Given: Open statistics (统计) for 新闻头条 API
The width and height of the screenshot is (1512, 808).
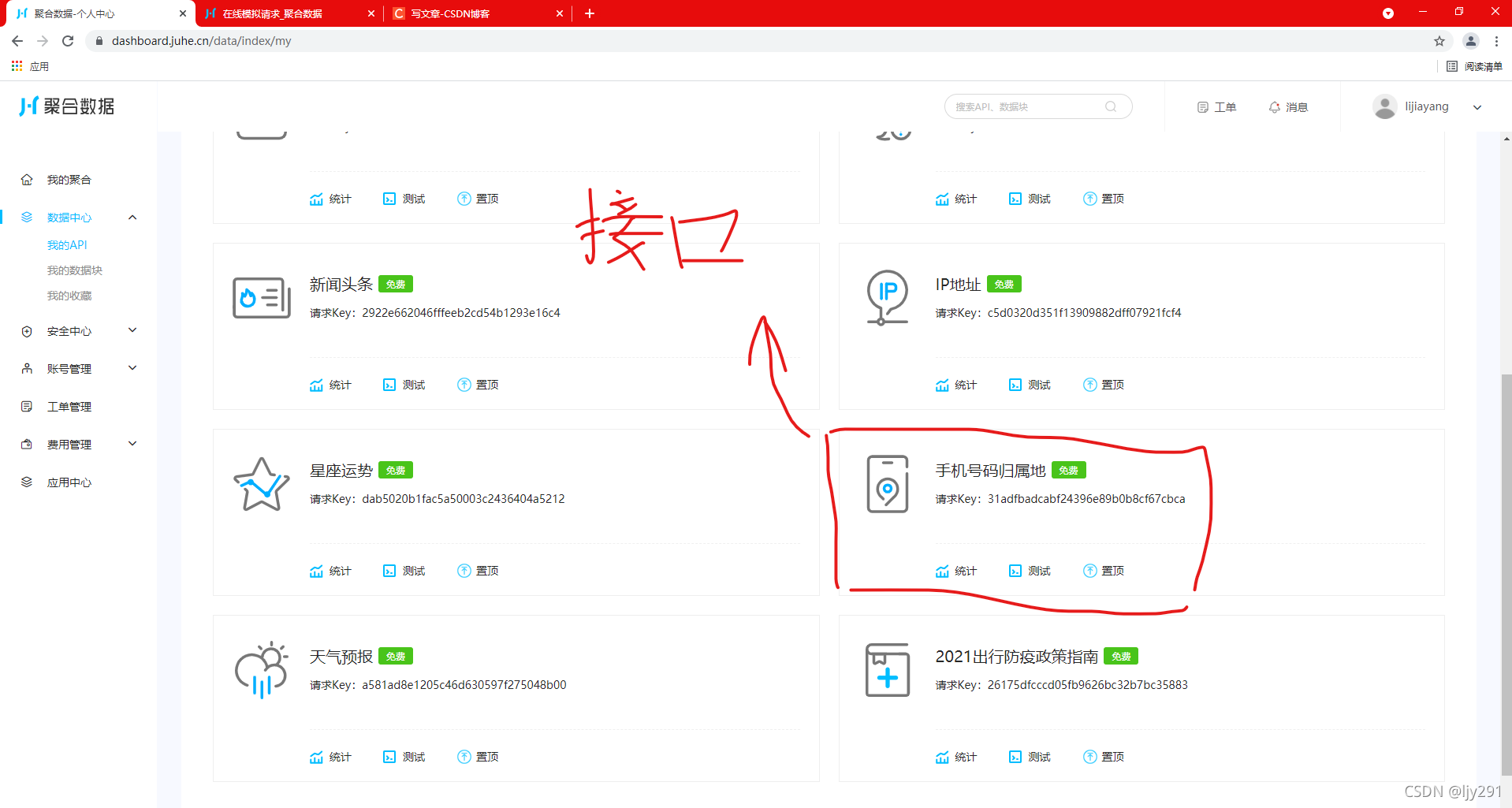Looking at the screenshot, I should 331,385.
